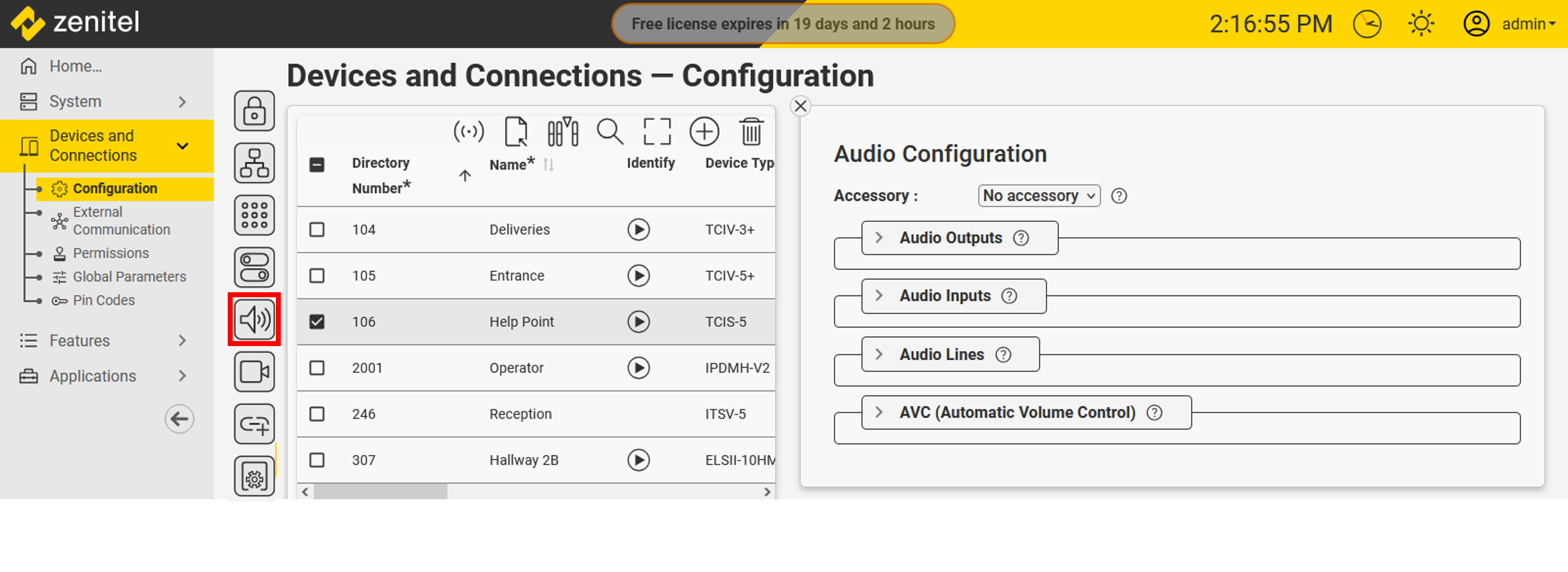Play the Identify button for Deliveries
The height and width of the screenshot is (572, 1568).
click(639, 230)
